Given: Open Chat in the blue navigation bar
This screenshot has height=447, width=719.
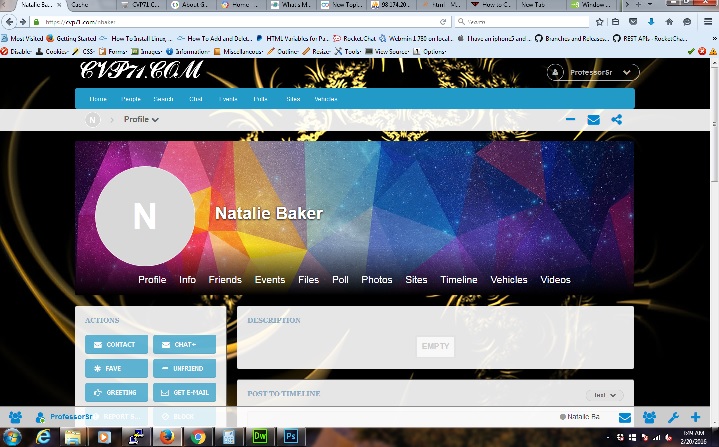Looking at the screenshot, I should pyautogui.click(x=196, y=99).
